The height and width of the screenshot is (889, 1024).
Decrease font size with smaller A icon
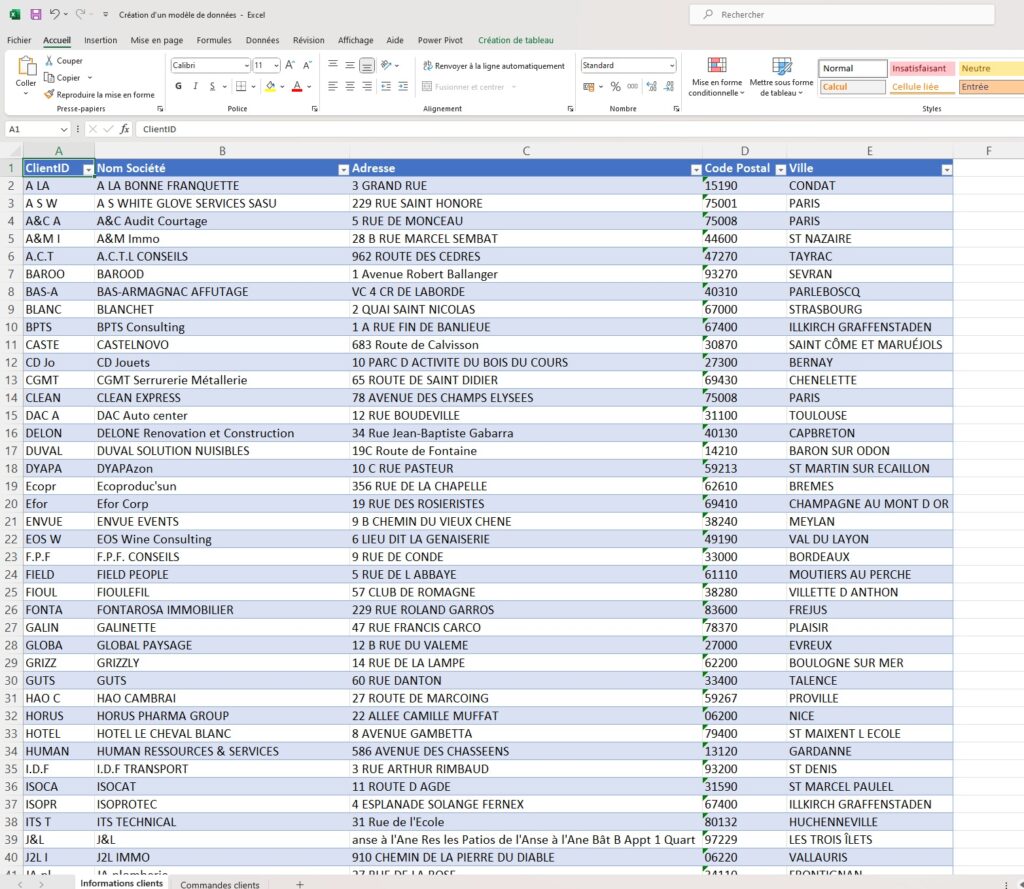(307, 65)
